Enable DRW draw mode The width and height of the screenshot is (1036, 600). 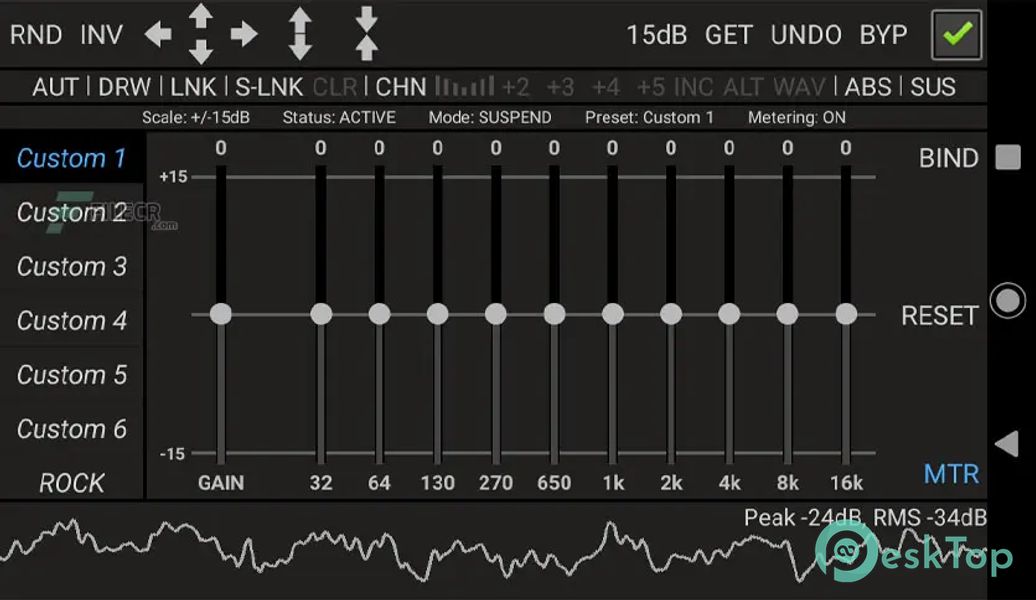click(124, 87)
